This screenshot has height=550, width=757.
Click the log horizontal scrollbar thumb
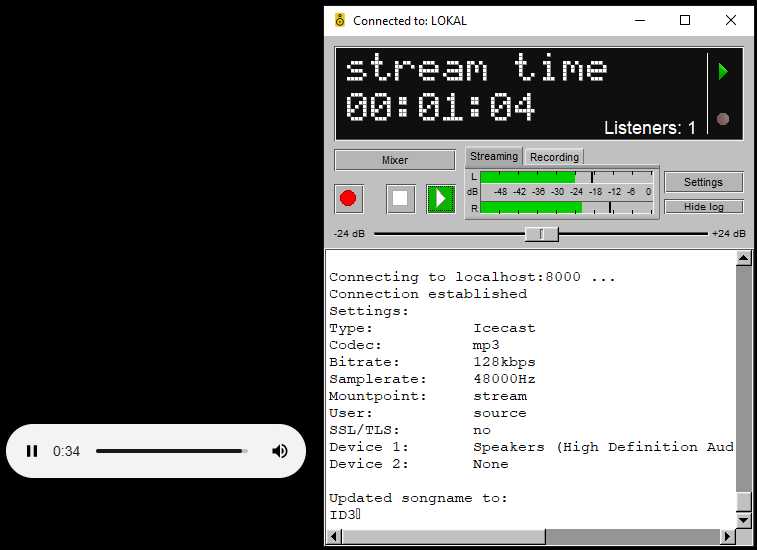point(444,536)
